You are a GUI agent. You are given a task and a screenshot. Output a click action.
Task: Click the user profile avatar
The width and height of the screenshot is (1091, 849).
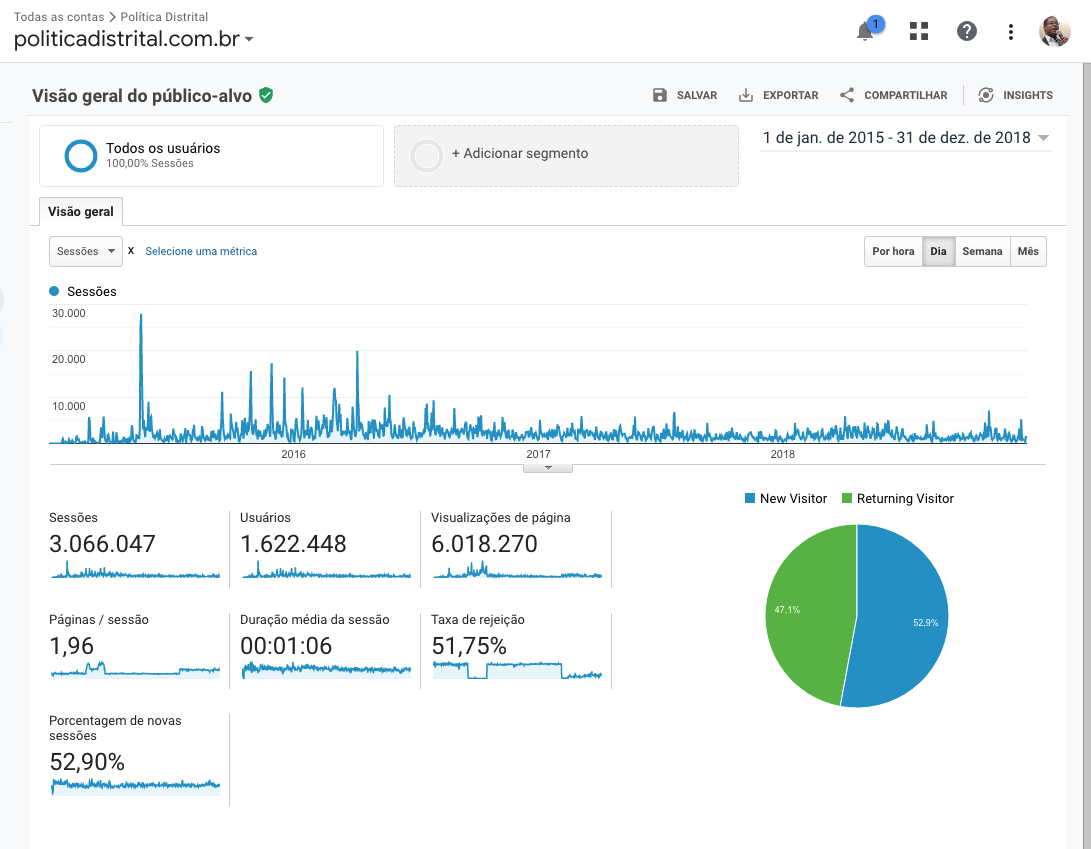click(x=1054, y=31)
